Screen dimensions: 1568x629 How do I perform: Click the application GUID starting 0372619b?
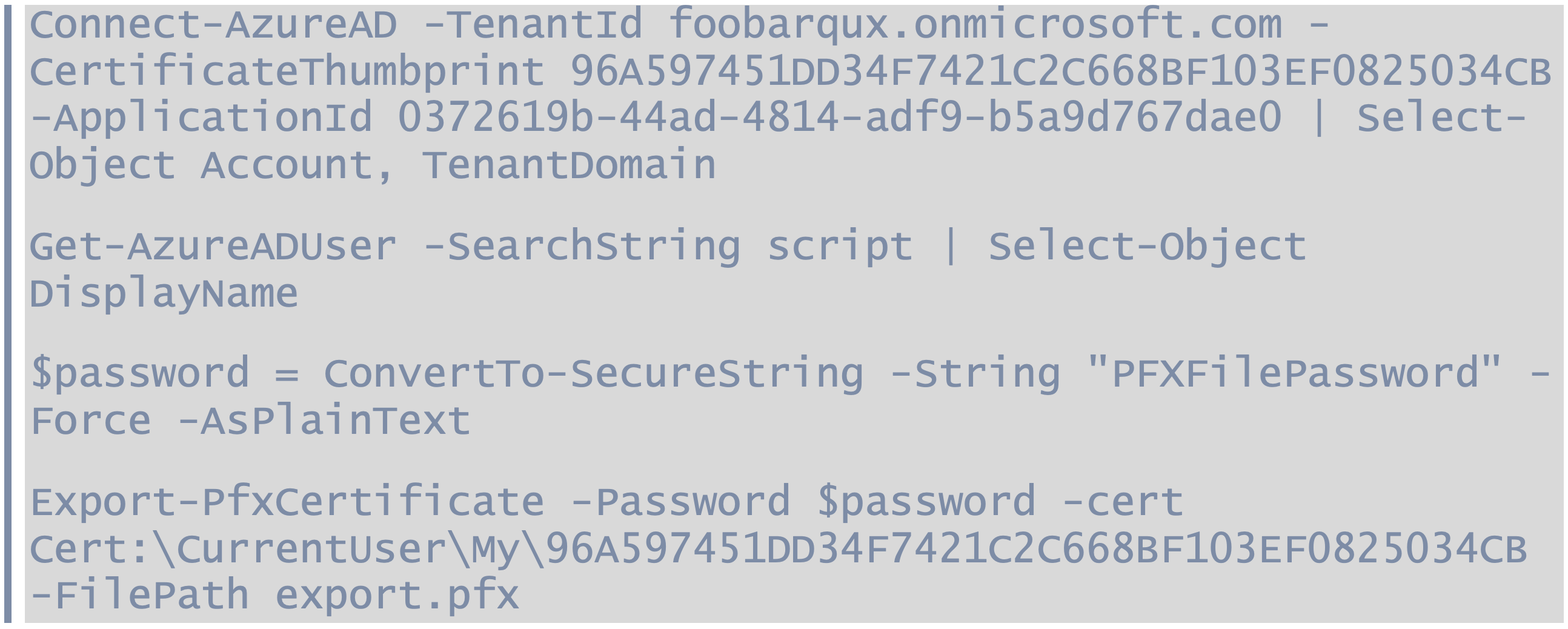coord(839,118)
